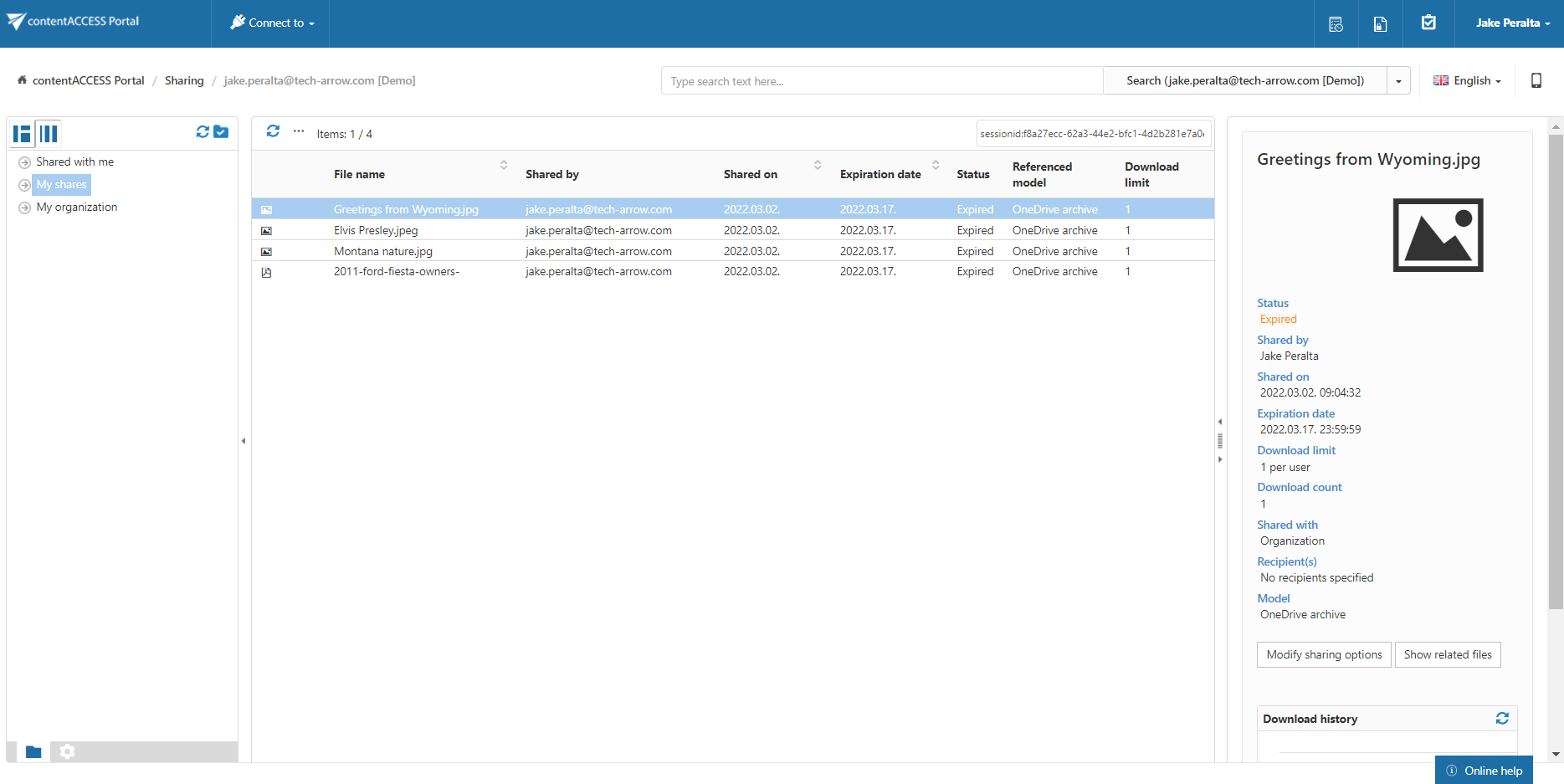Screen dimensions: 1564x784
Task: Click the search text input field
Action: [882, 81]
